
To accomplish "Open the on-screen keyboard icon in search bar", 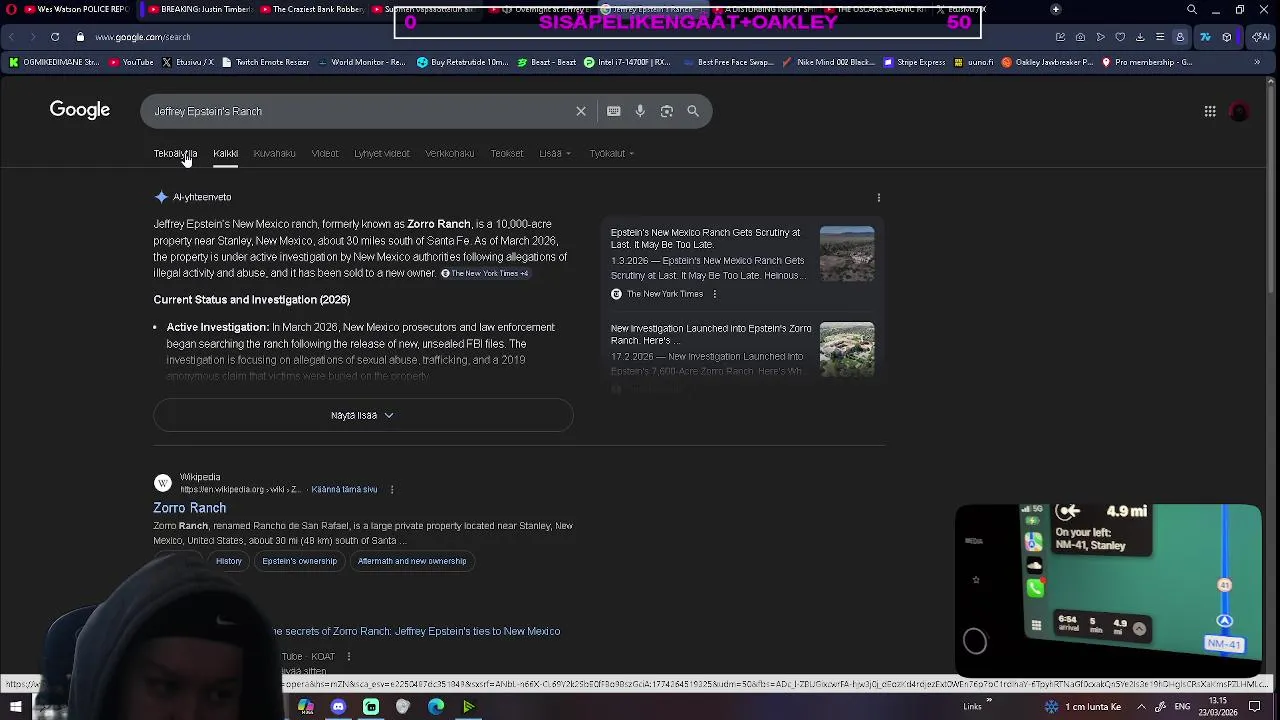I will pos(614,111).
